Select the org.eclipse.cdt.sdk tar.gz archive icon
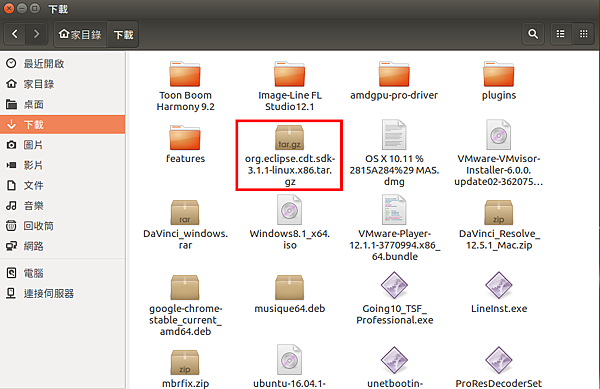The width and height of the screenshot is (600, 389). (x=290, y=137)
